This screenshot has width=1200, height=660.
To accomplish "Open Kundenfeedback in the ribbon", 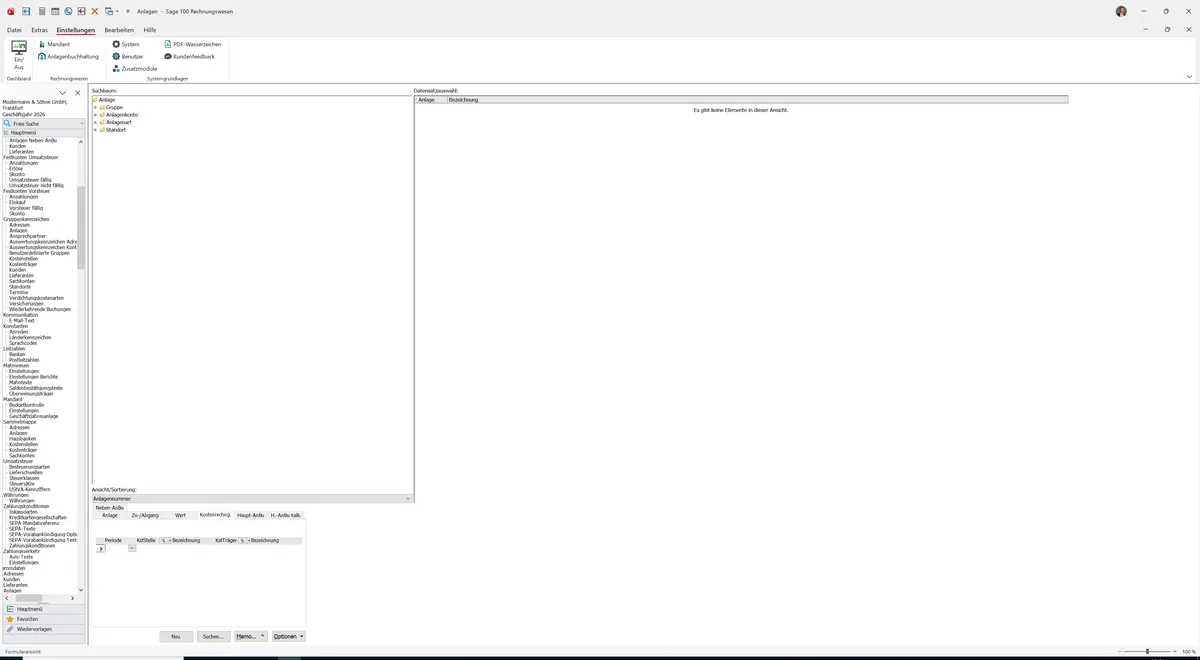I will tap(190, 56).
